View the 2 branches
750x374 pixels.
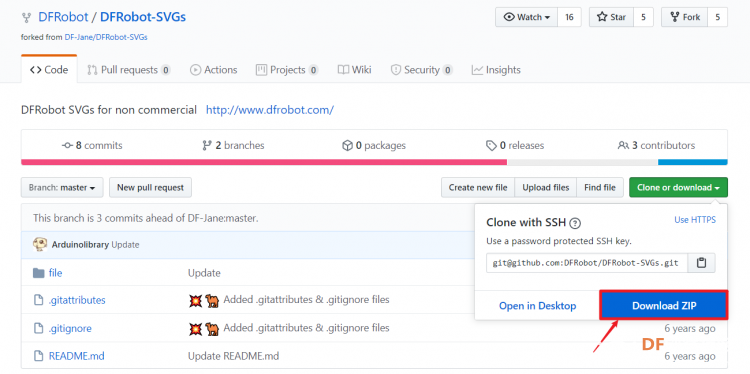pyautogui.click(x=233, y=145)
